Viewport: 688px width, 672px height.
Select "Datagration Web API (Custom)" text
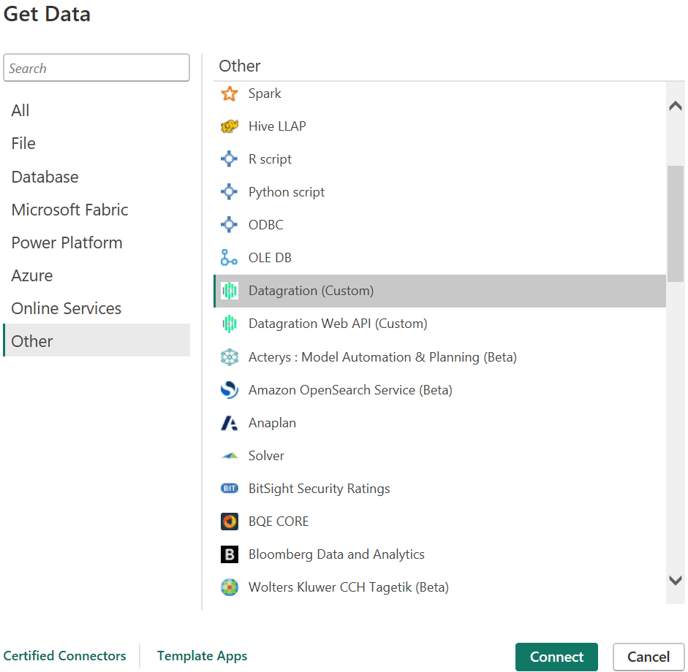pos(338,324)
